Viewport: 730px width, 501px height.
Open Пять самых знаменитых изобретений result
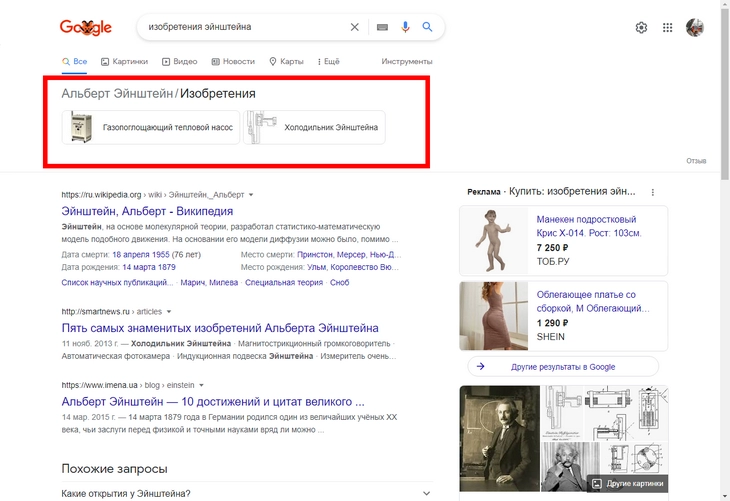click(x=220, y=328)
